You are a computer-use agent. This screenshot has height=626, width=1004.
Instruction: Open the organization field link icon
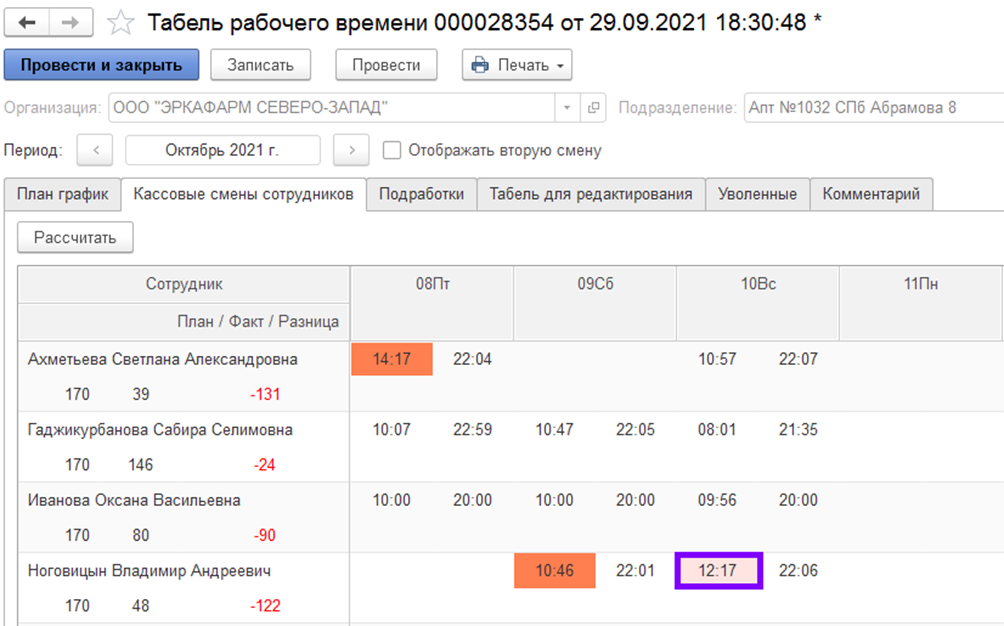tap(593, 108)
